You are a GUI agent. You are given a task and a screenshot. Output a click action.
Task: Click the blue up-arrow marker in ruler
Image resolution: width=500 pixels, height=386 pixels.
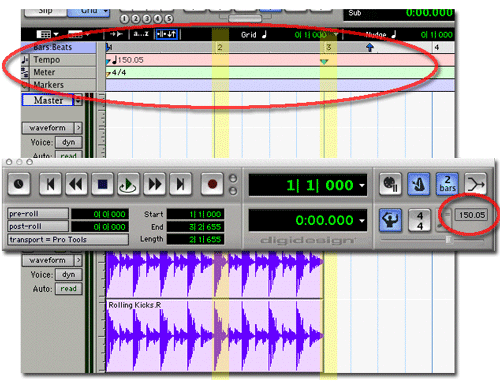coord(370,47)
